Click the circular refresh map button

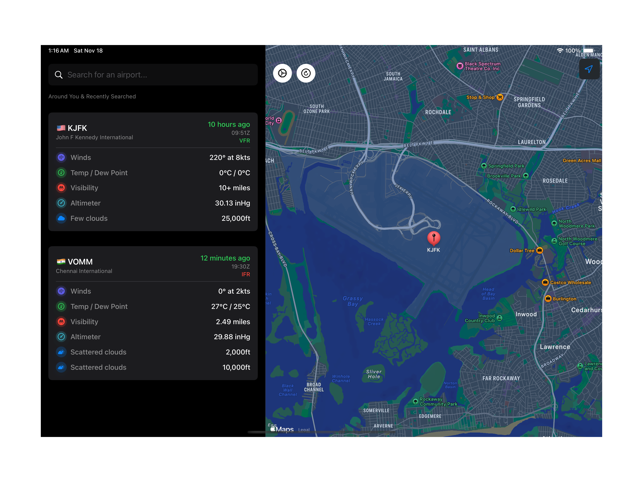tap(306, 73)
